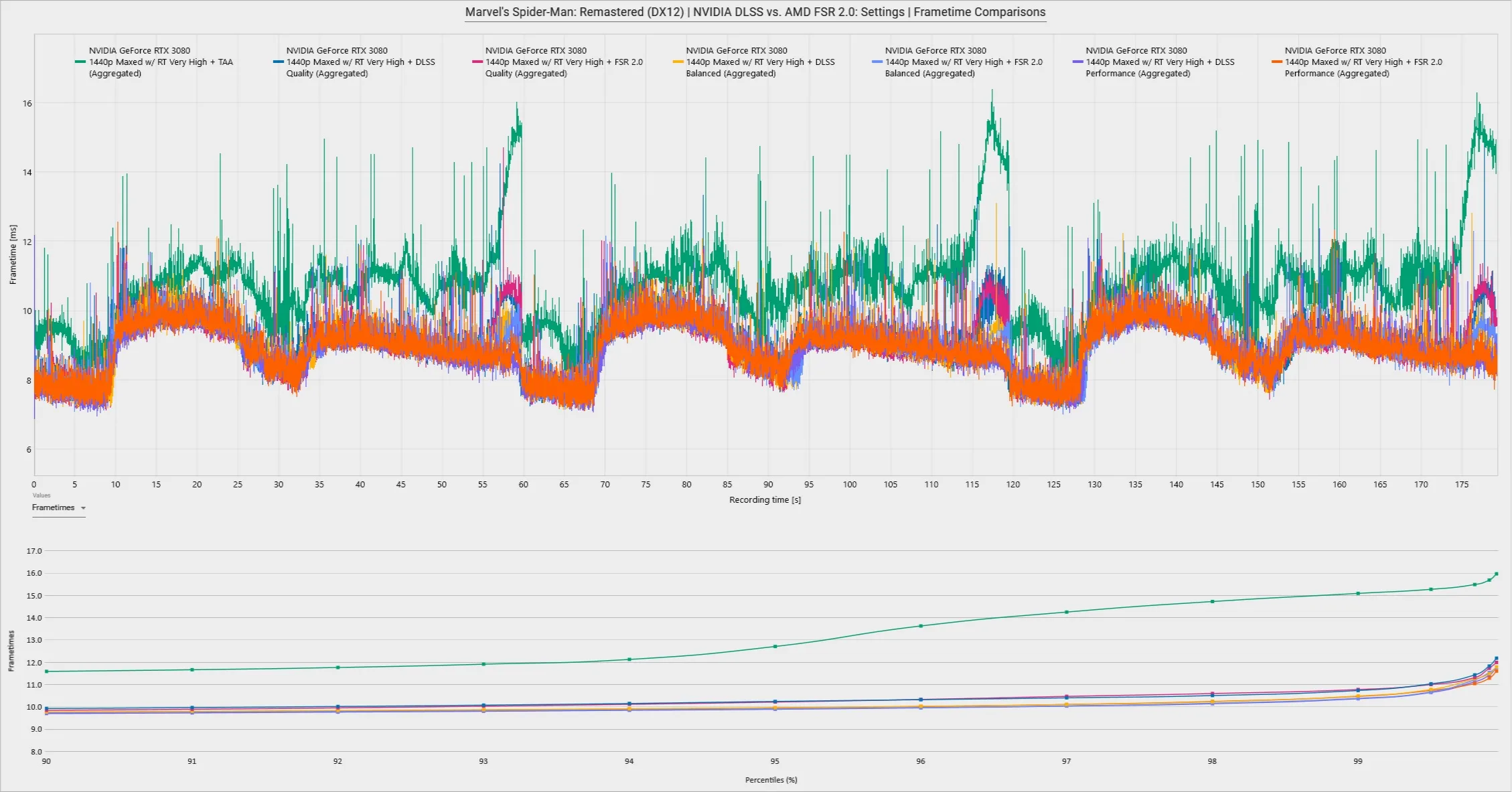The width and height of the screenshot is (1512, 792).
Task: Click the green TAA data point at percentile 98
Action: [1212, 601]
